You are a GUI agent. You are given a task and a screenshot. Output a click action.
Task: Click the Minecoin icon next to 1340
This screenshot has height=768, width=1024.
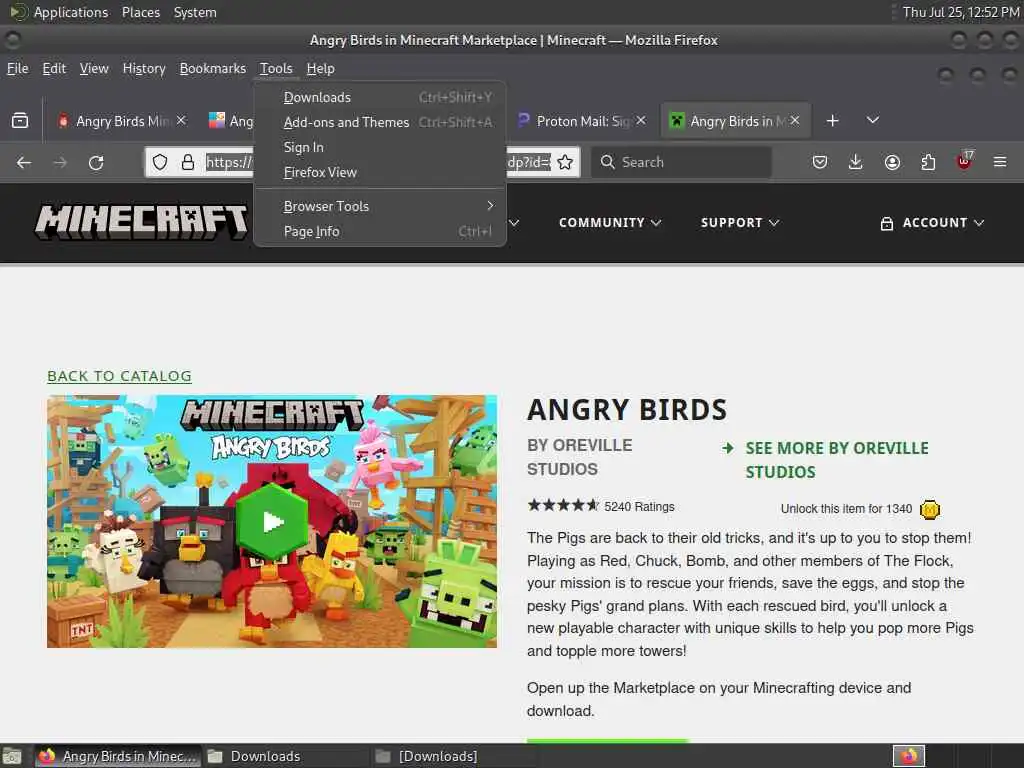coord(929,509)
